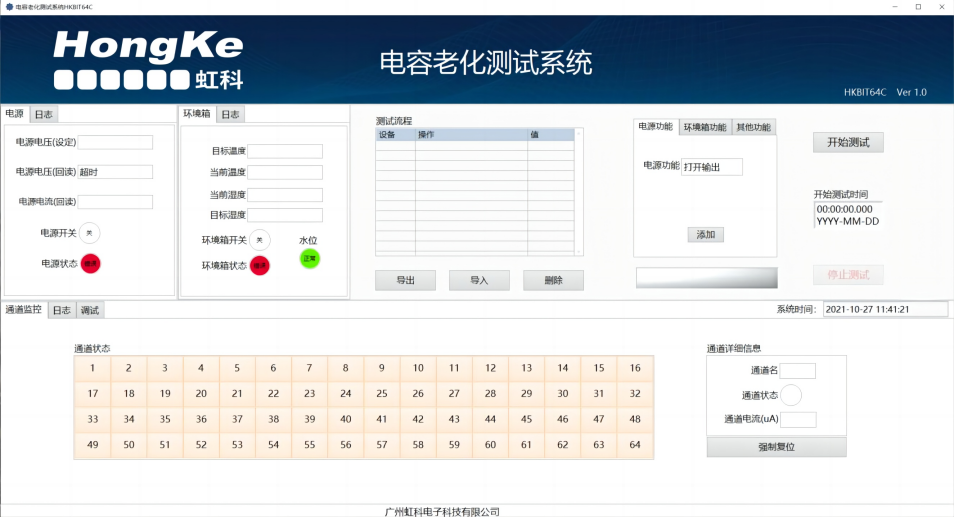Click the 通道状态 circle in channel details
959x522 pixels.
pyautogui.click(x=791, y=395)
